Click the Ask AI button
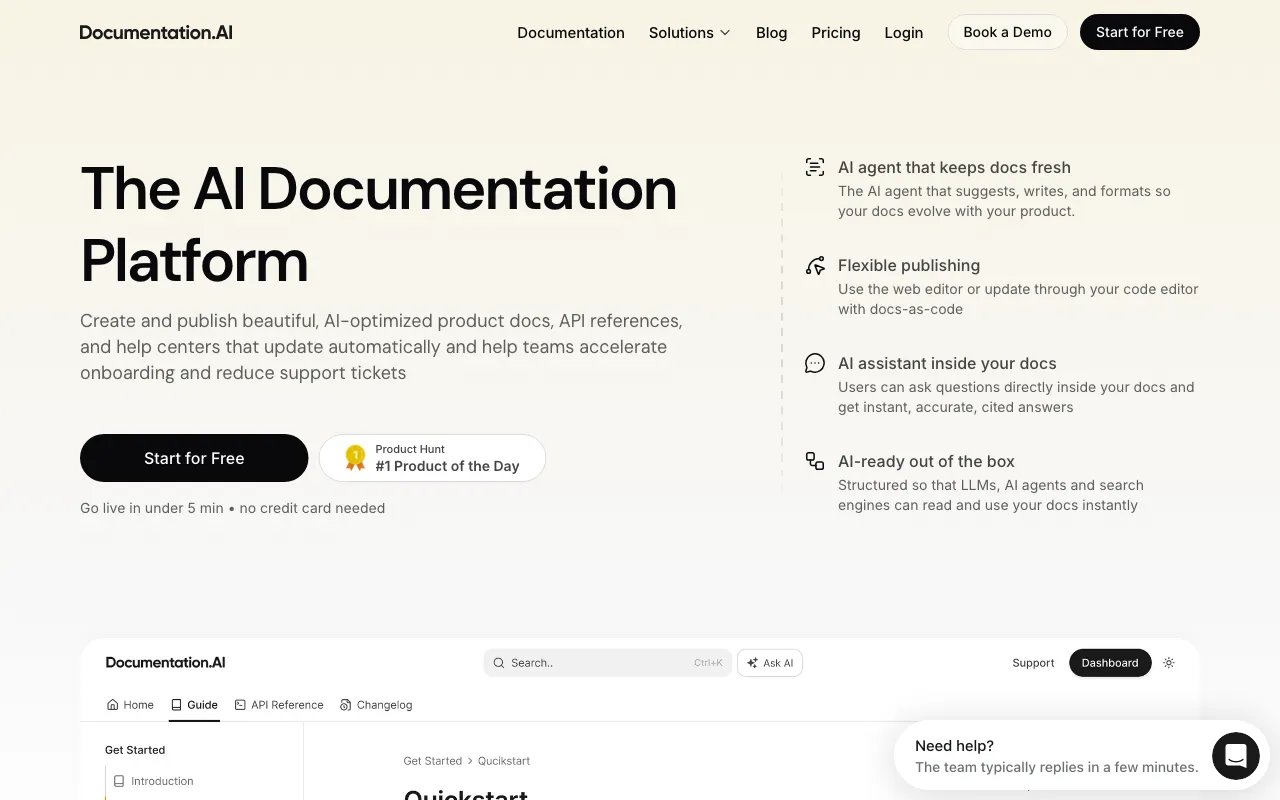 point(770,663)
